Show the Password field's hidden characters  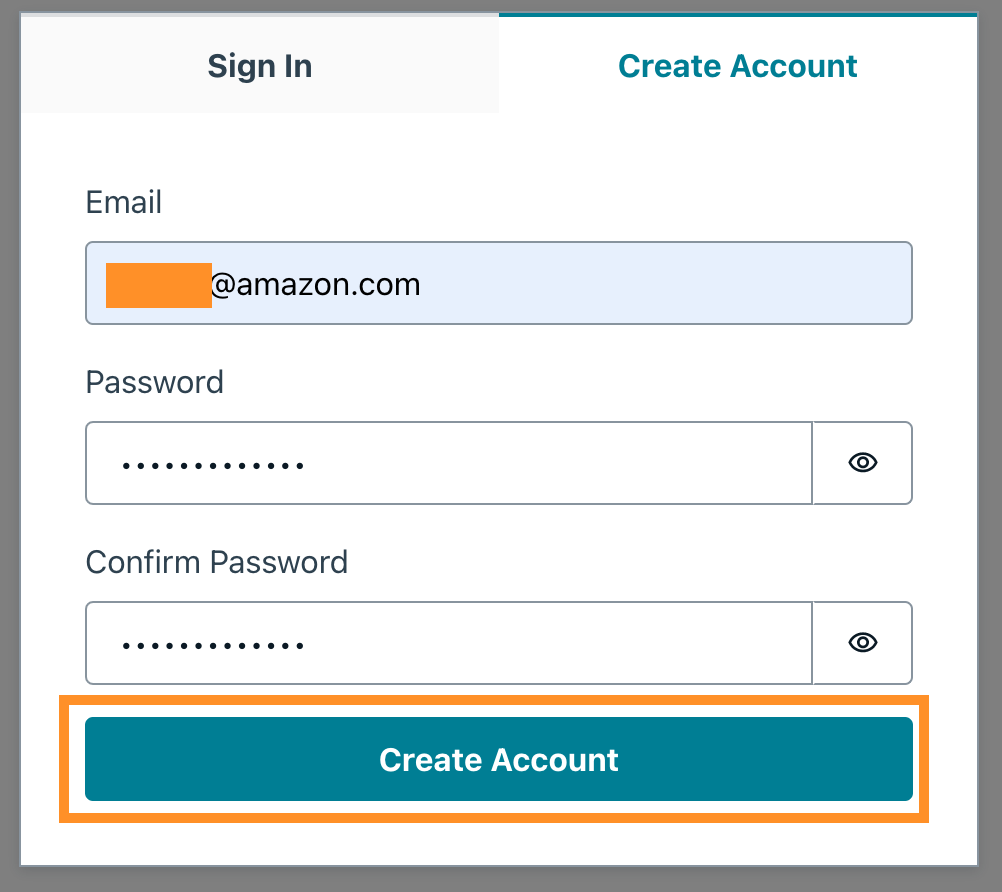pyautogui.click(x=862, y=463)
